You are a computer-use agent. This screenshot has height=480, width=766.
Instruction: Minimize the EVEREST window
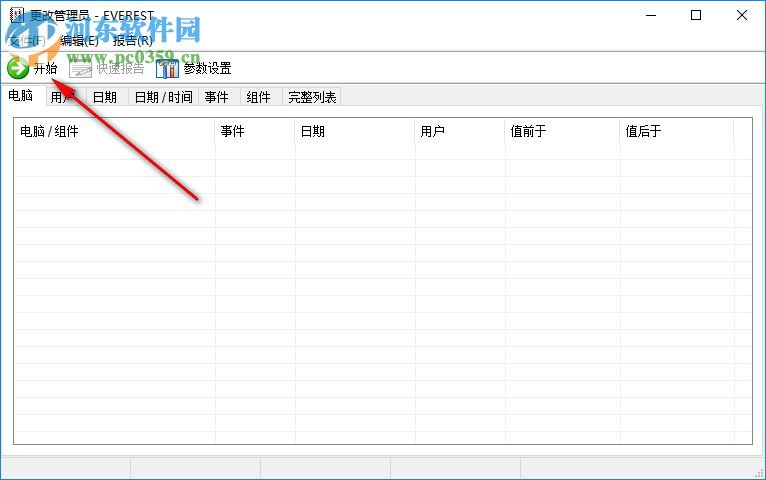[x=651, y=15]
